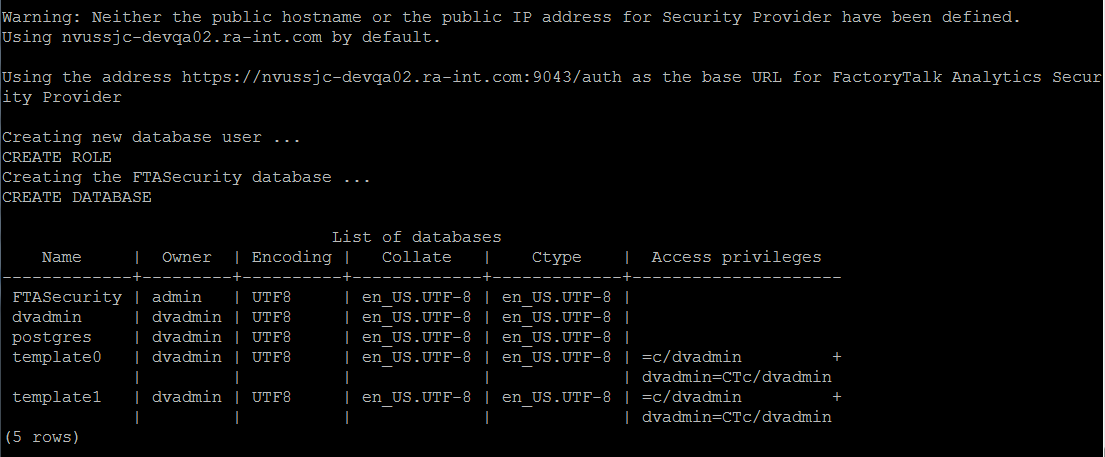Click the 'List of databases' heading

tap(416, 238)
